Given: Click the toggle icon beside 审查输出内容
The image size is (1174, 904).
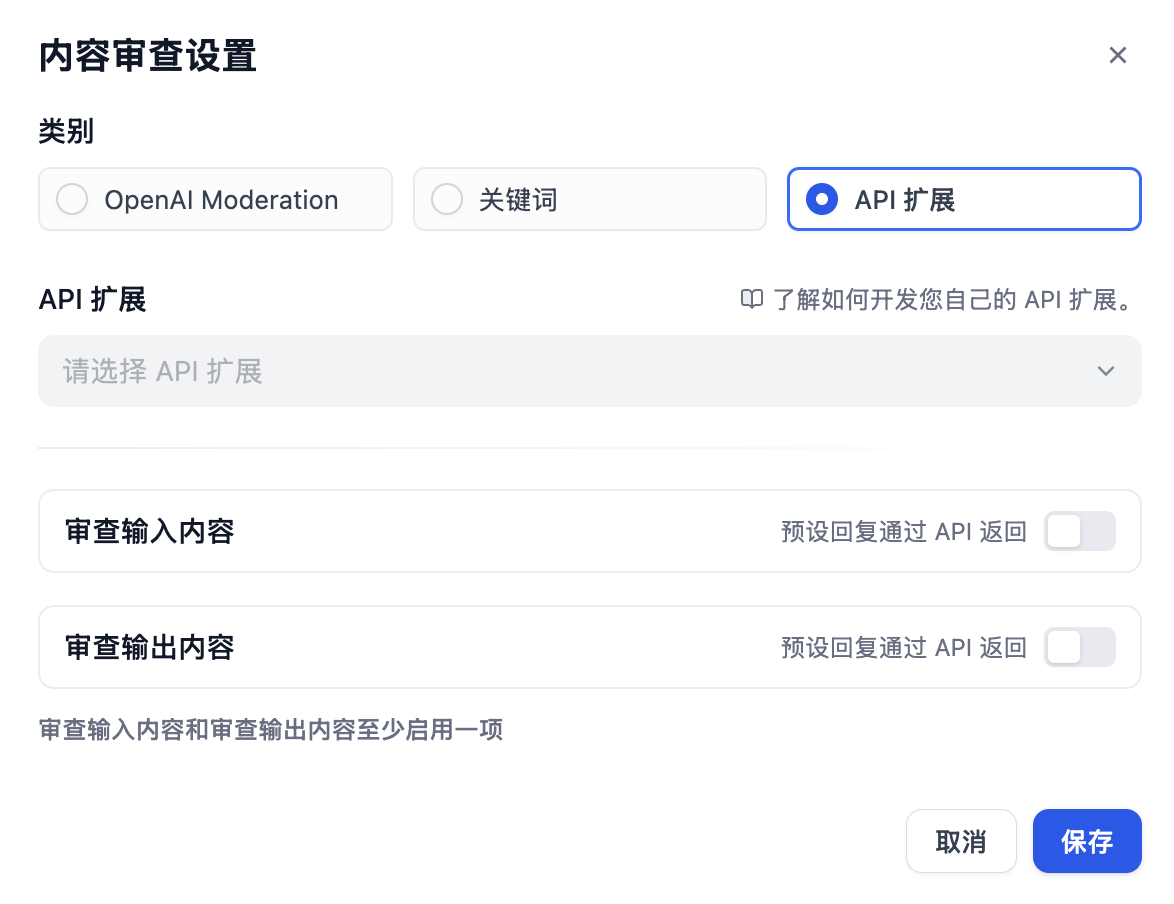Looking at the screenshot, I should [x=1080, y=647].
